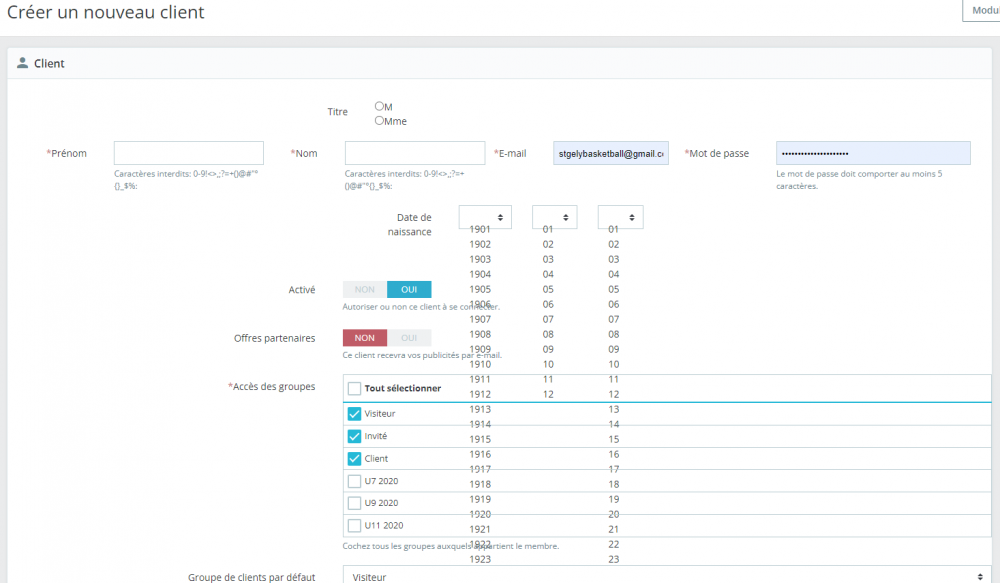Click the E-mail input field
1000x583 pixels.
(x=611, y=153)
